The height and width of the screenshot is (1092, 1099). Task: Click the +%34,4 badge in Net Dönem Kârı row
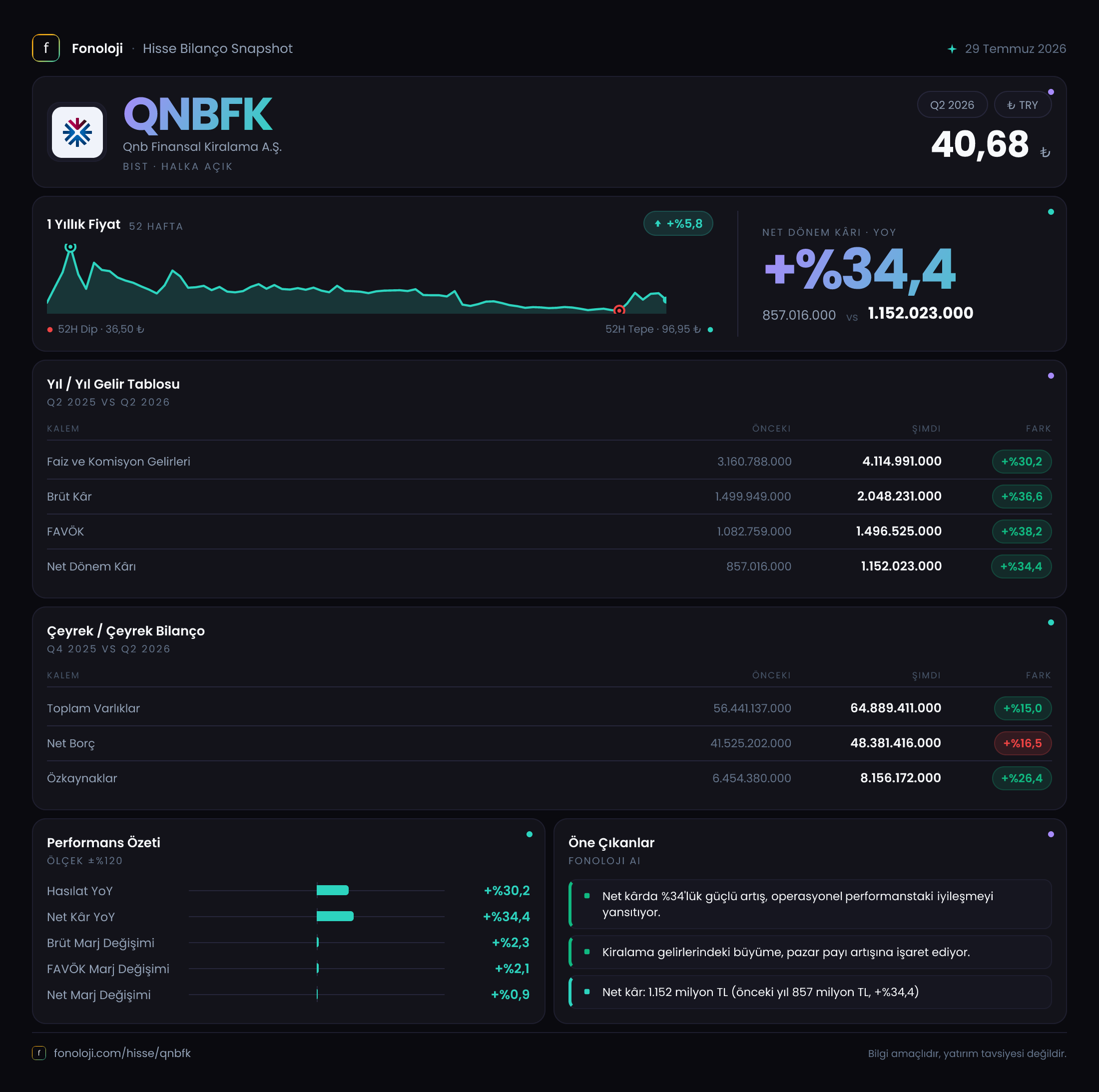[1022, 566]
